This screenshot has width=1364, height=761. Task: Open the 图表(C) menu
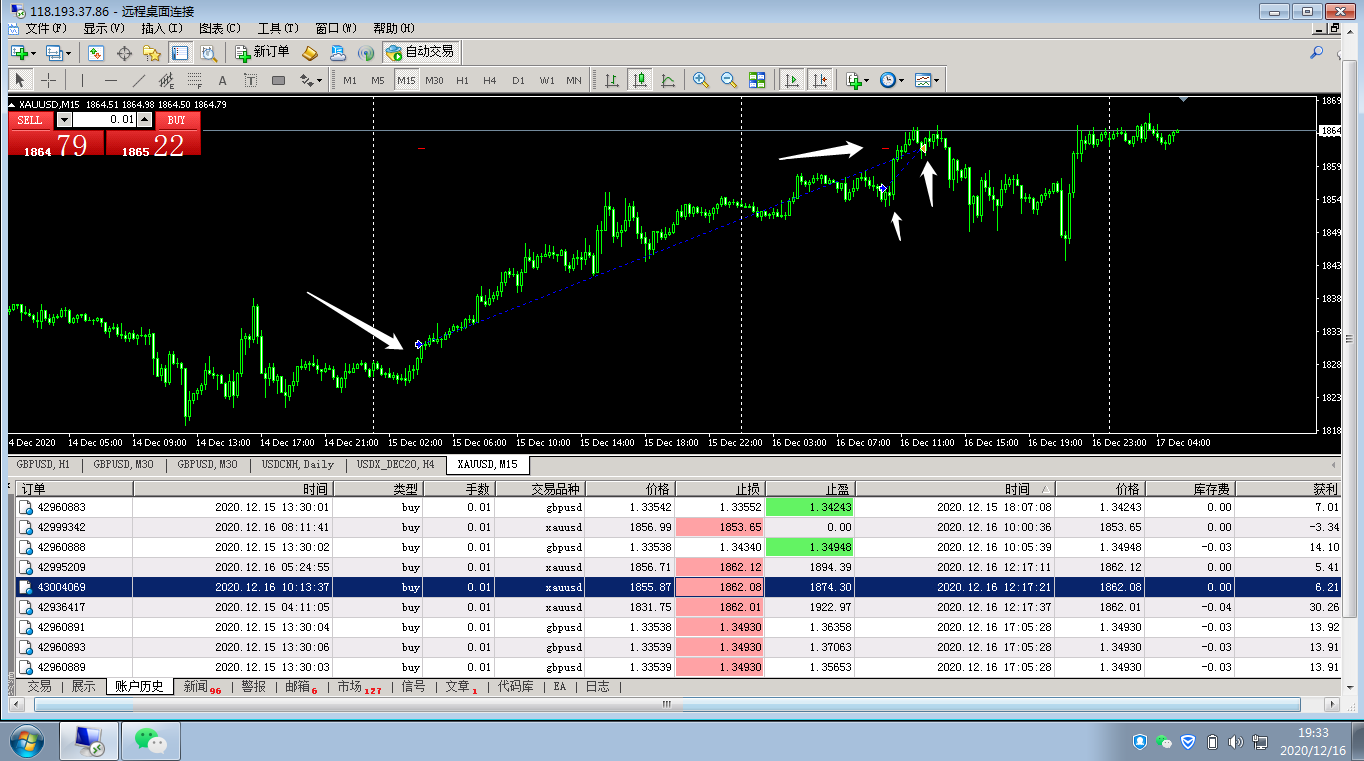point(220,28)
